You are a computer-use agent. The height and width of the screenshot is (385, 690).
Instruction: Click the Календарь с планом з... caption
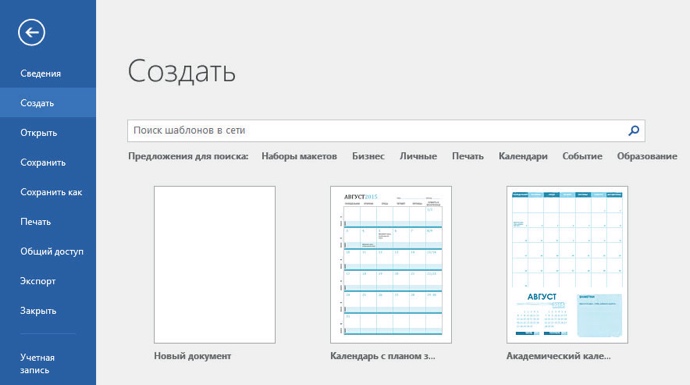[x=382, y=356]
